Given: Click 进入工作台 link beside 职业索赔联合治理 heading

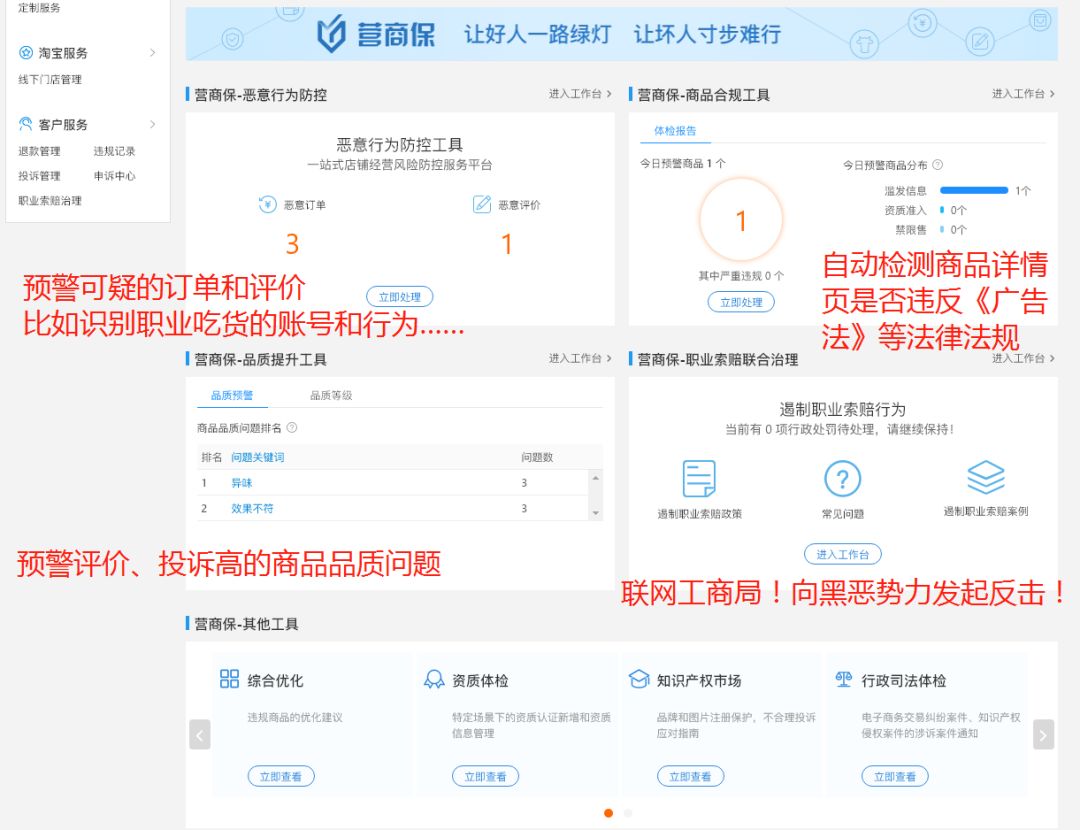Looking at the screenshot, I should tap(1023, 358).
